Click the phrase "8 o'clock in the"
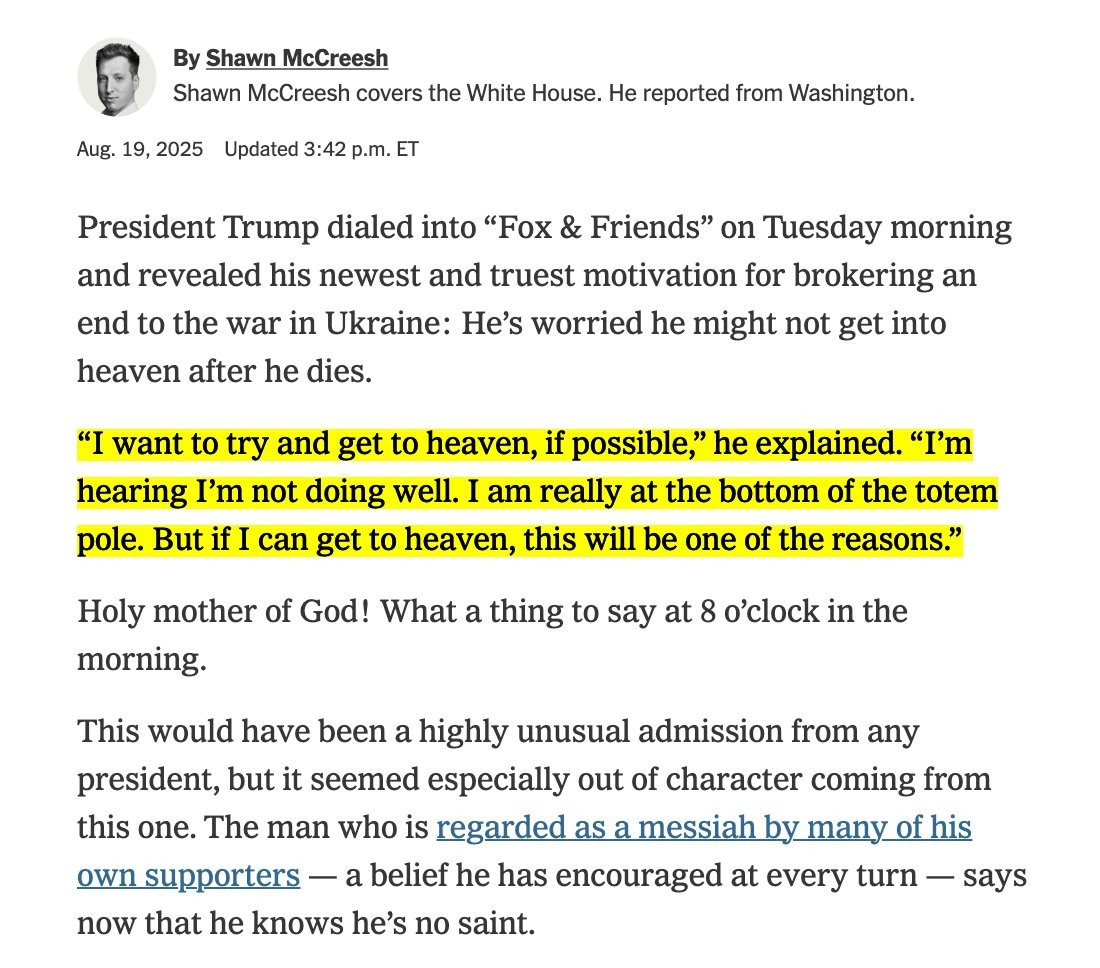The width and height of the screenshot is (1100, 968). click(804, 611)
